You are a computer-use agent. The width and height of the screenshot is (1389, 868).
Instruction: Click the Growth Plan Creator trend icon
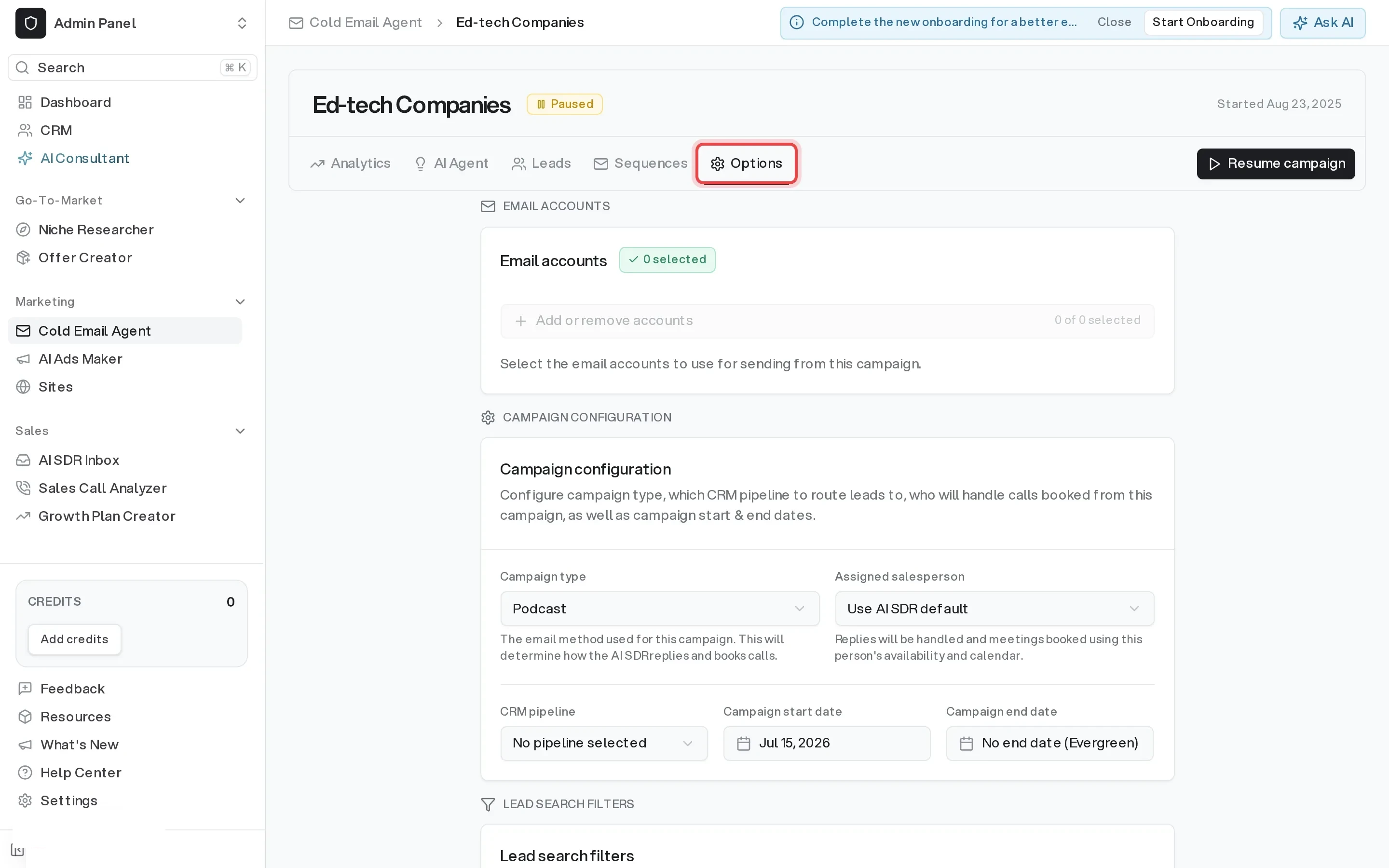[23, 516]
